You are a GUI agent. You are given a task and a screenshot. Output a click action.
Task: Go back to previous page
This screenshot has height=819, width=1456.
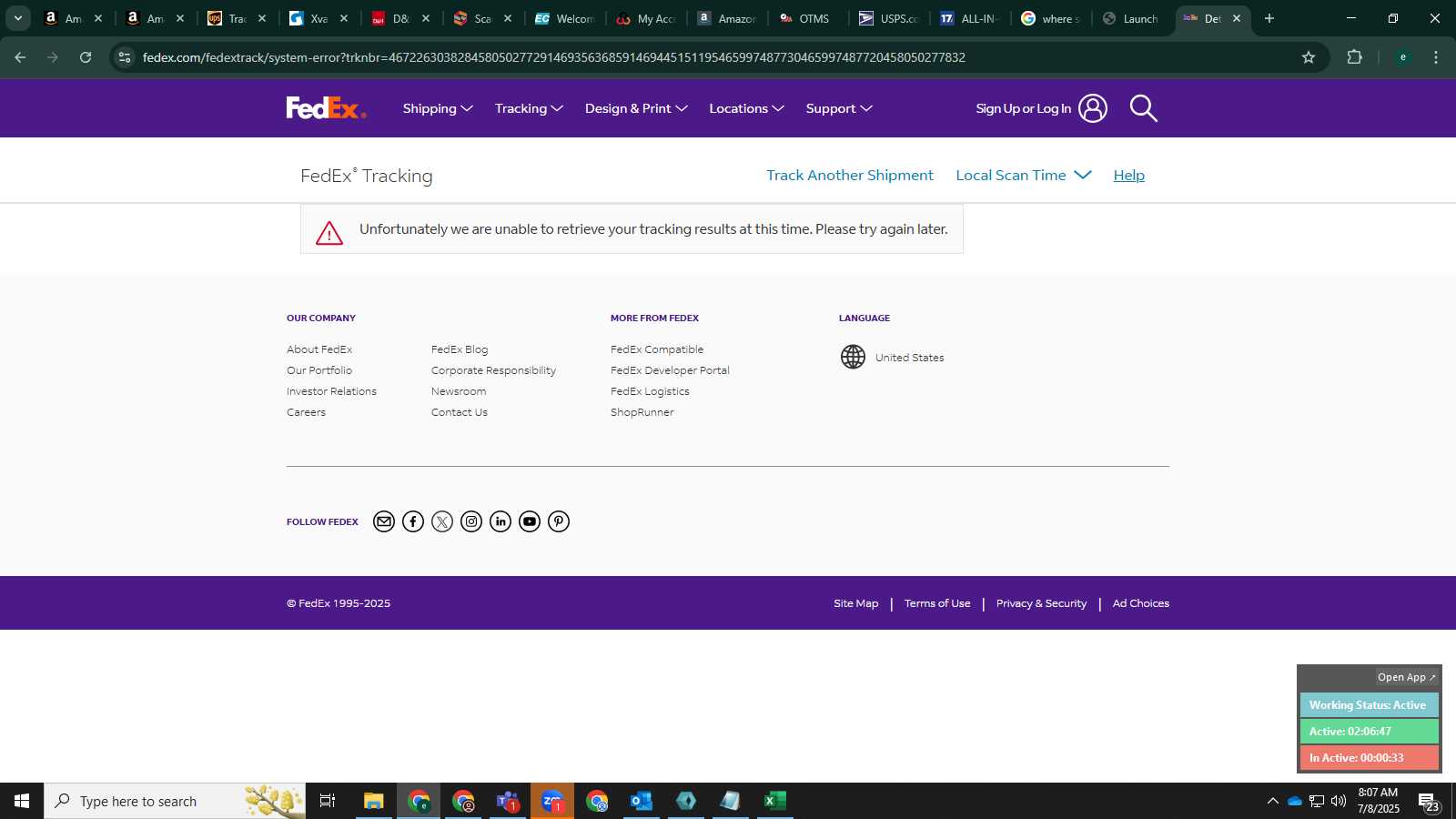click(20, 57)
